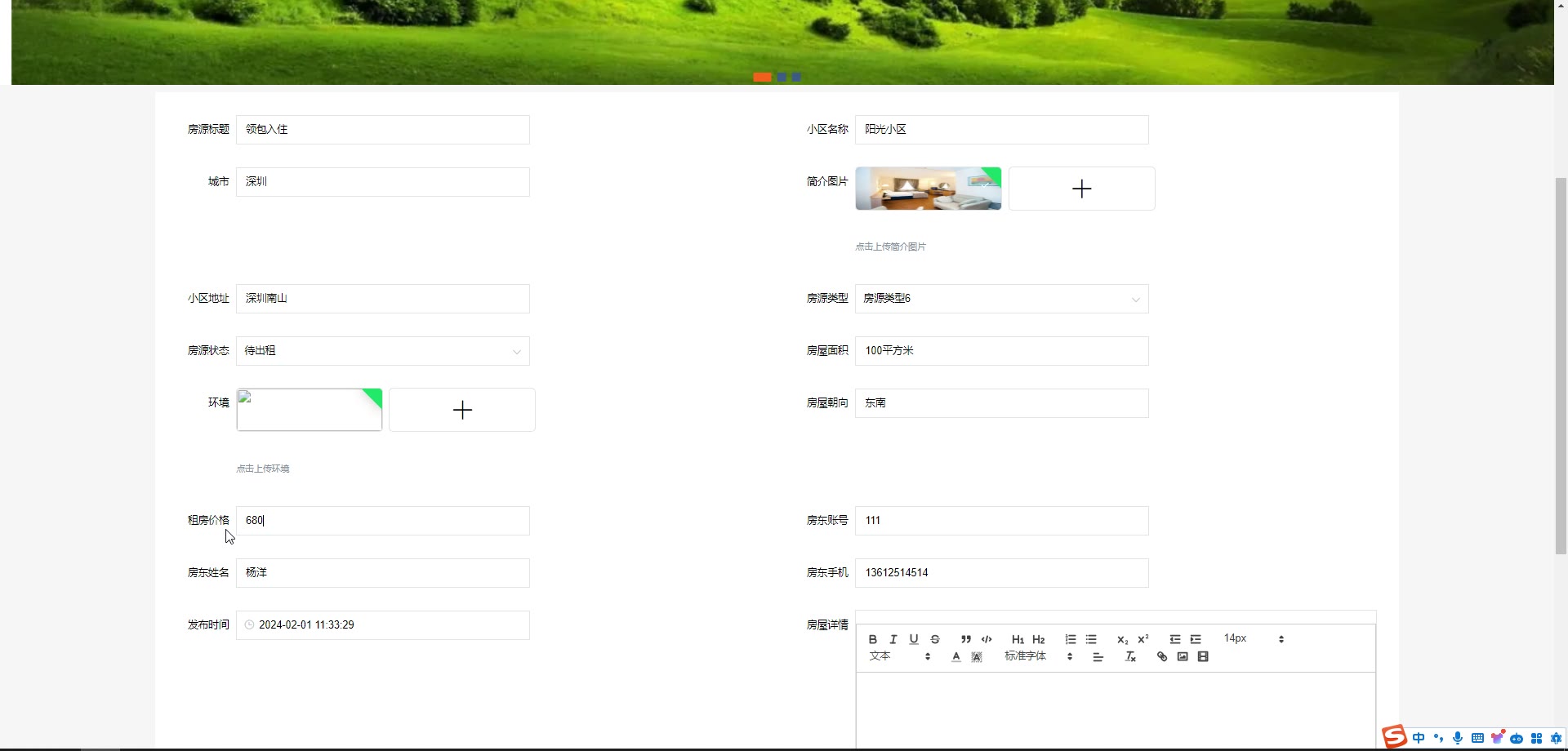Select the uploaded 环境 image thumbnail
Viewport: 1568px width, 751px height.
pyautogui.click(x=309, y=410)
